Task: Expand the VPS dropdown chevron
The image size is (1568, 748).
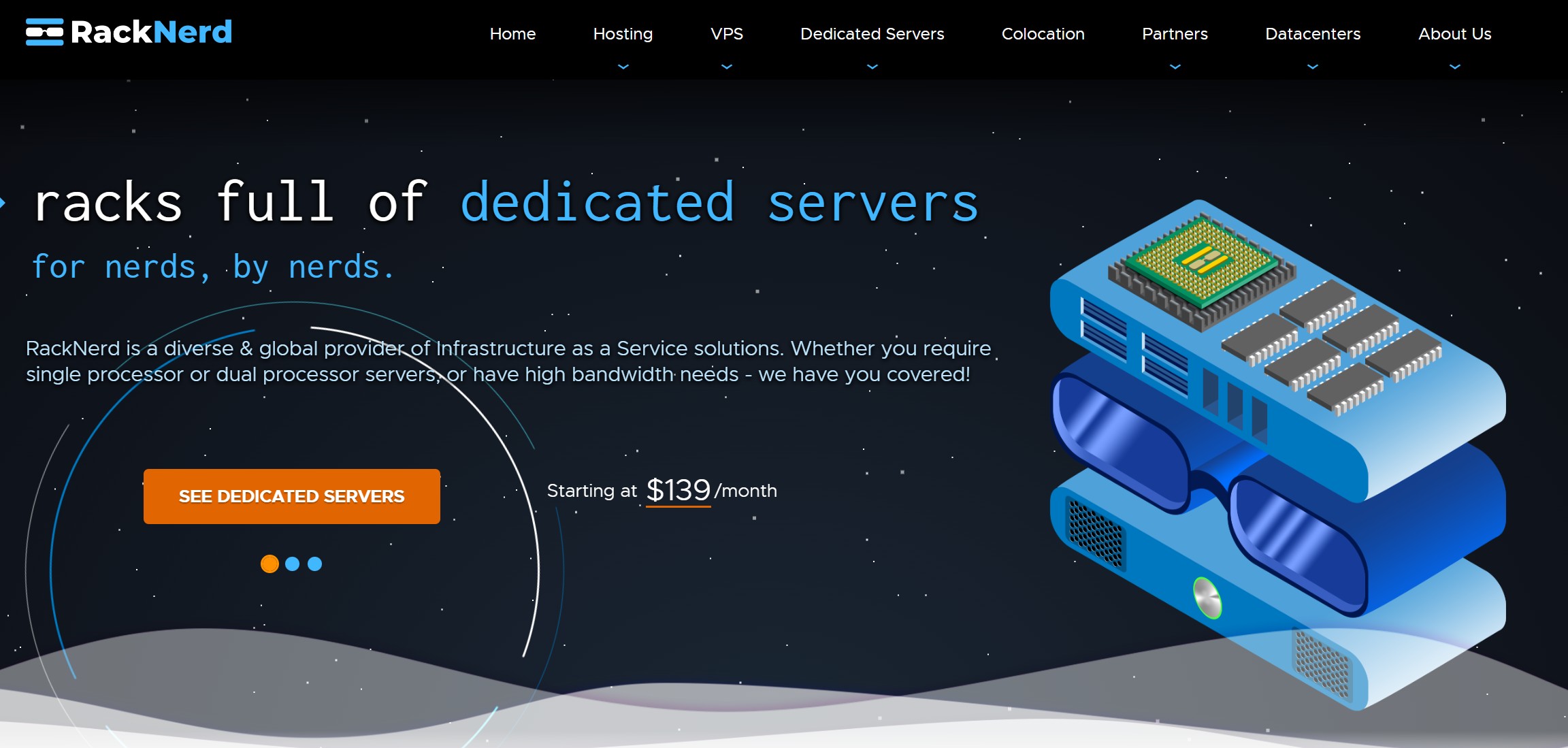Action: pyautogui.click(x=727, y=67)
